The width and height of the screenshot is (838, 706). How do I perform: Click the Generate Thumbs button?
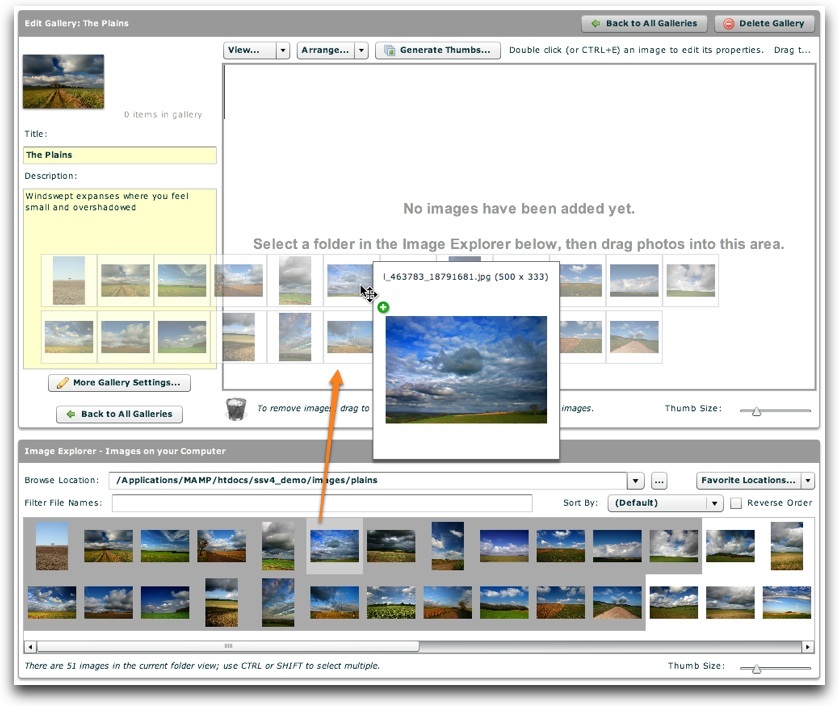point(438,50)
